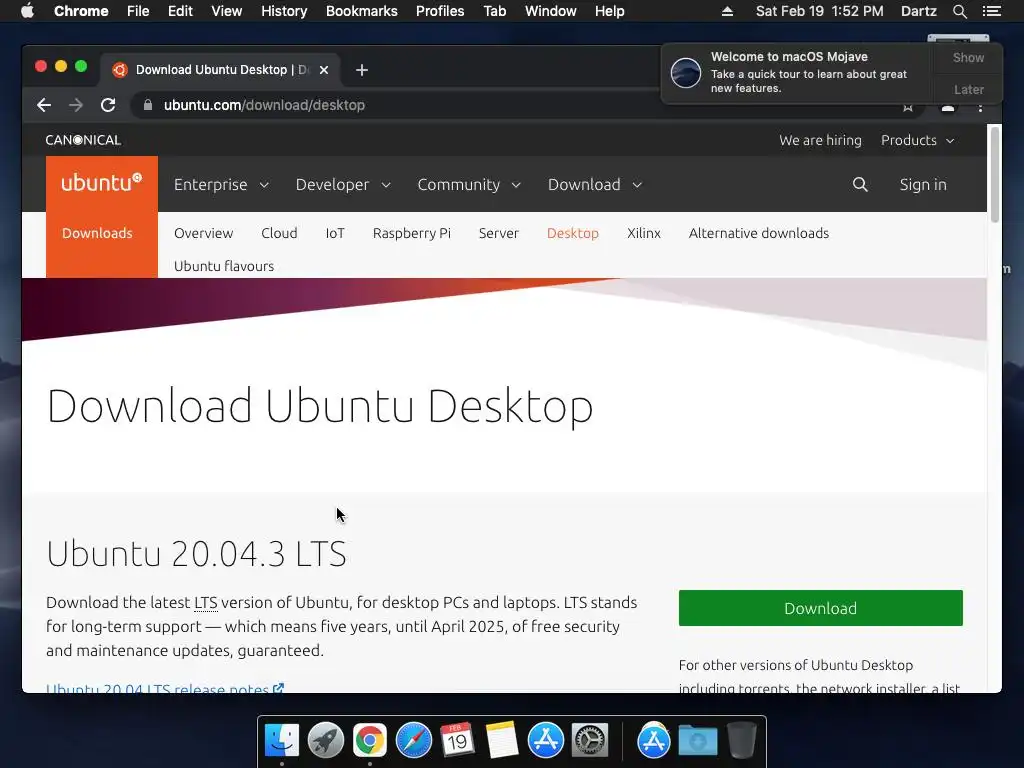
Task: Expand the Download dropdown in navigation
Action: click(x=595, y=185)
